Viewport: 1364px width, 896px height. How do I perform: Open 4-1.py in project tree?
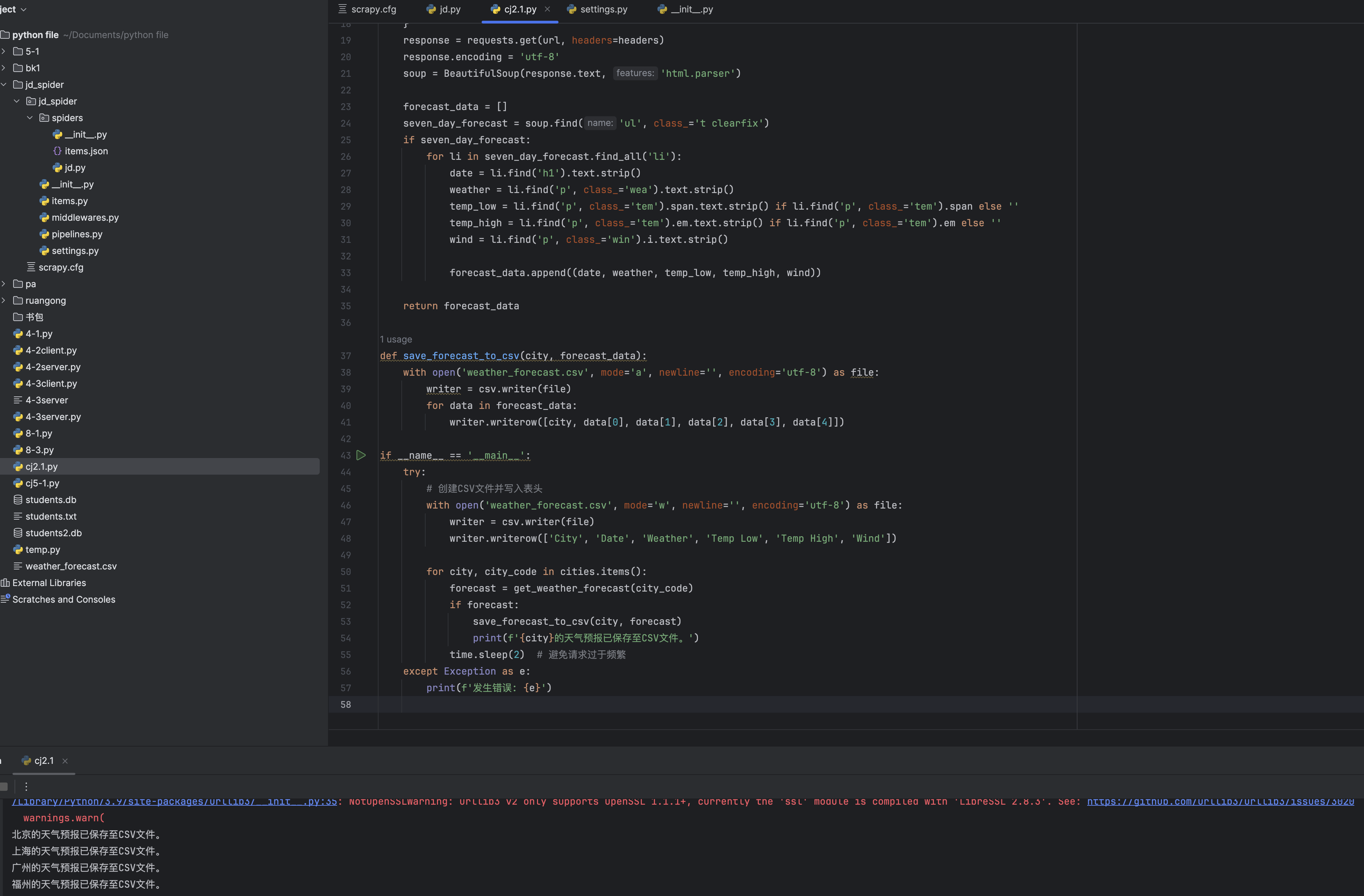33,333
